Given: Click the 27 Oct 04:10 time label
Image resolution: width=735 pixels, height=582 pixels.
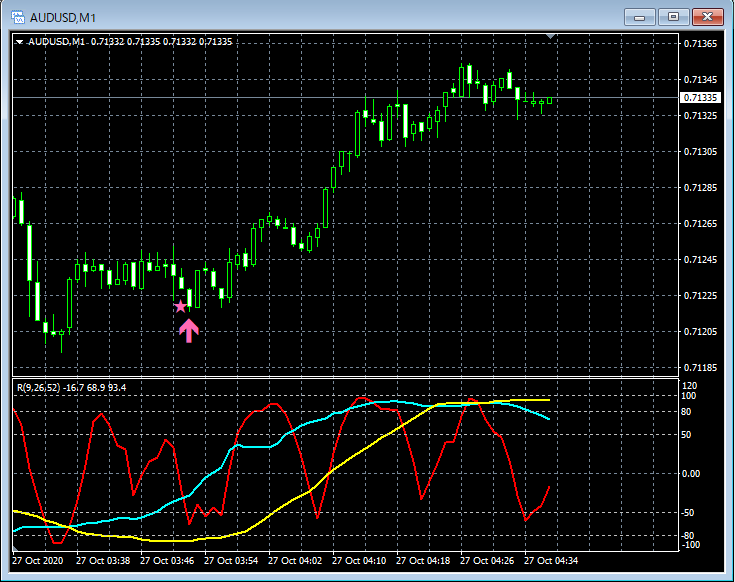Looking at the screenshot, I should (x=359, y=560).
